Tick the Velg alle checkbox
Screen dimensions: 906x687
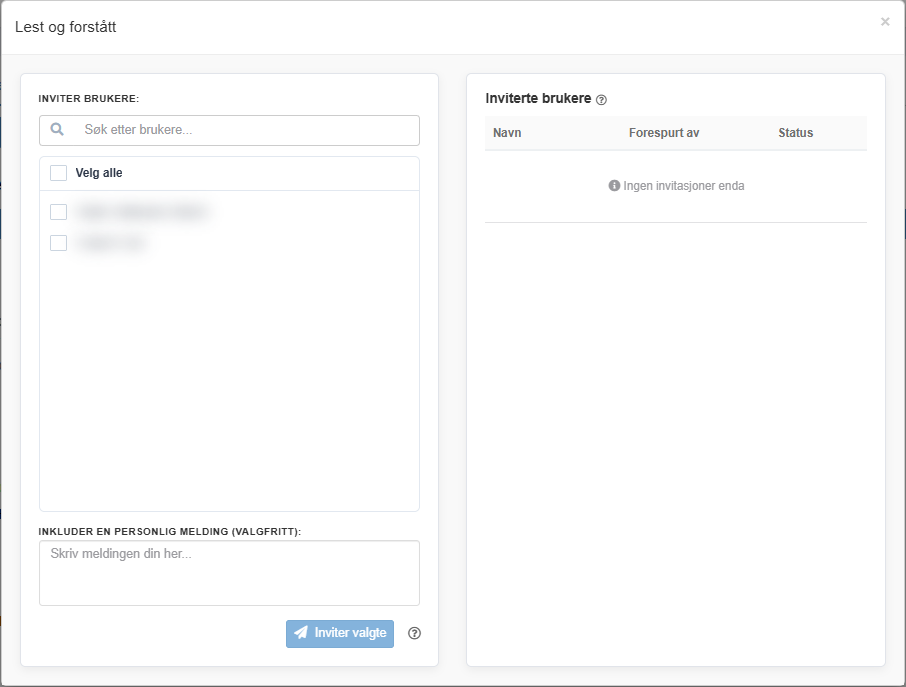pos(58,173)
